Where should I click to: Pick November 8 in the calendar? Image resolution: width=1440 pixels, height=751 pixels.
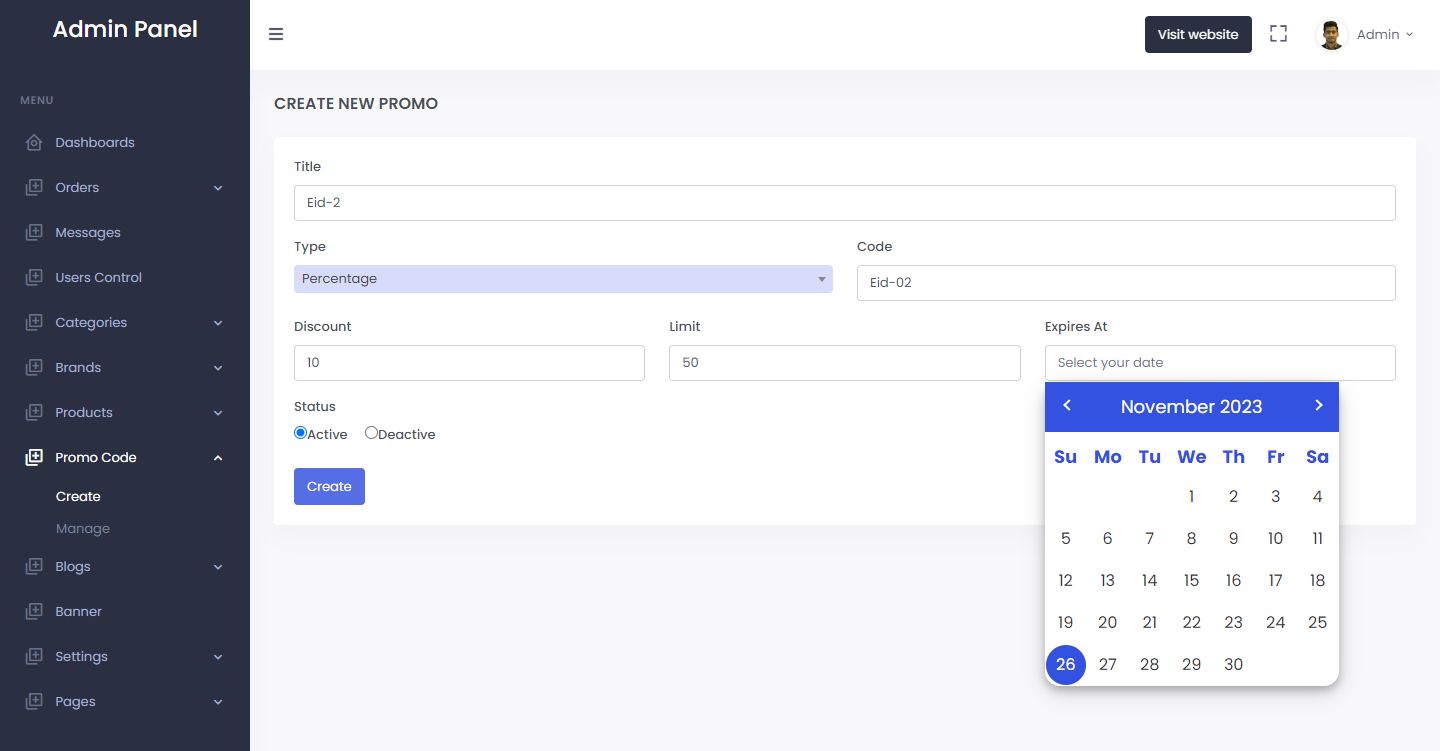[1192, 539]
